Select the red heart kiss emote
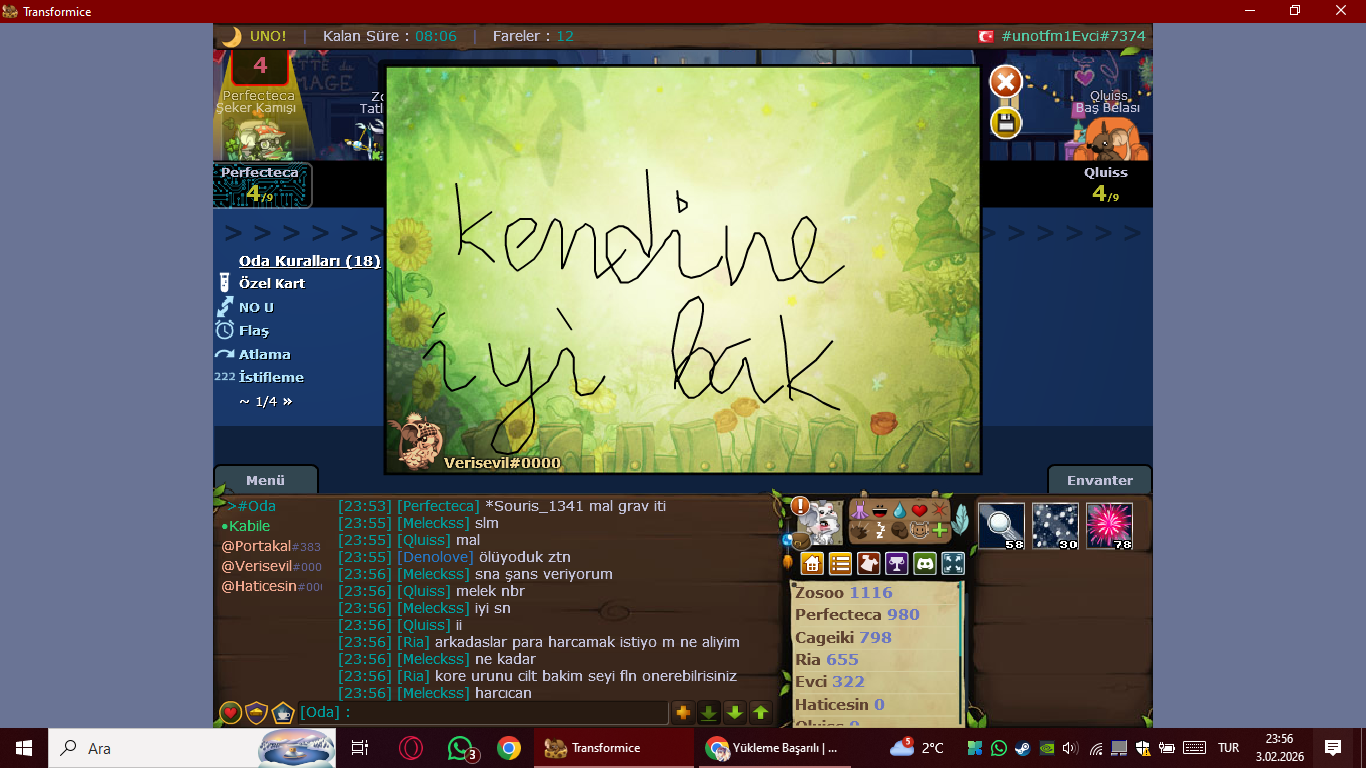 click(919, 510)
